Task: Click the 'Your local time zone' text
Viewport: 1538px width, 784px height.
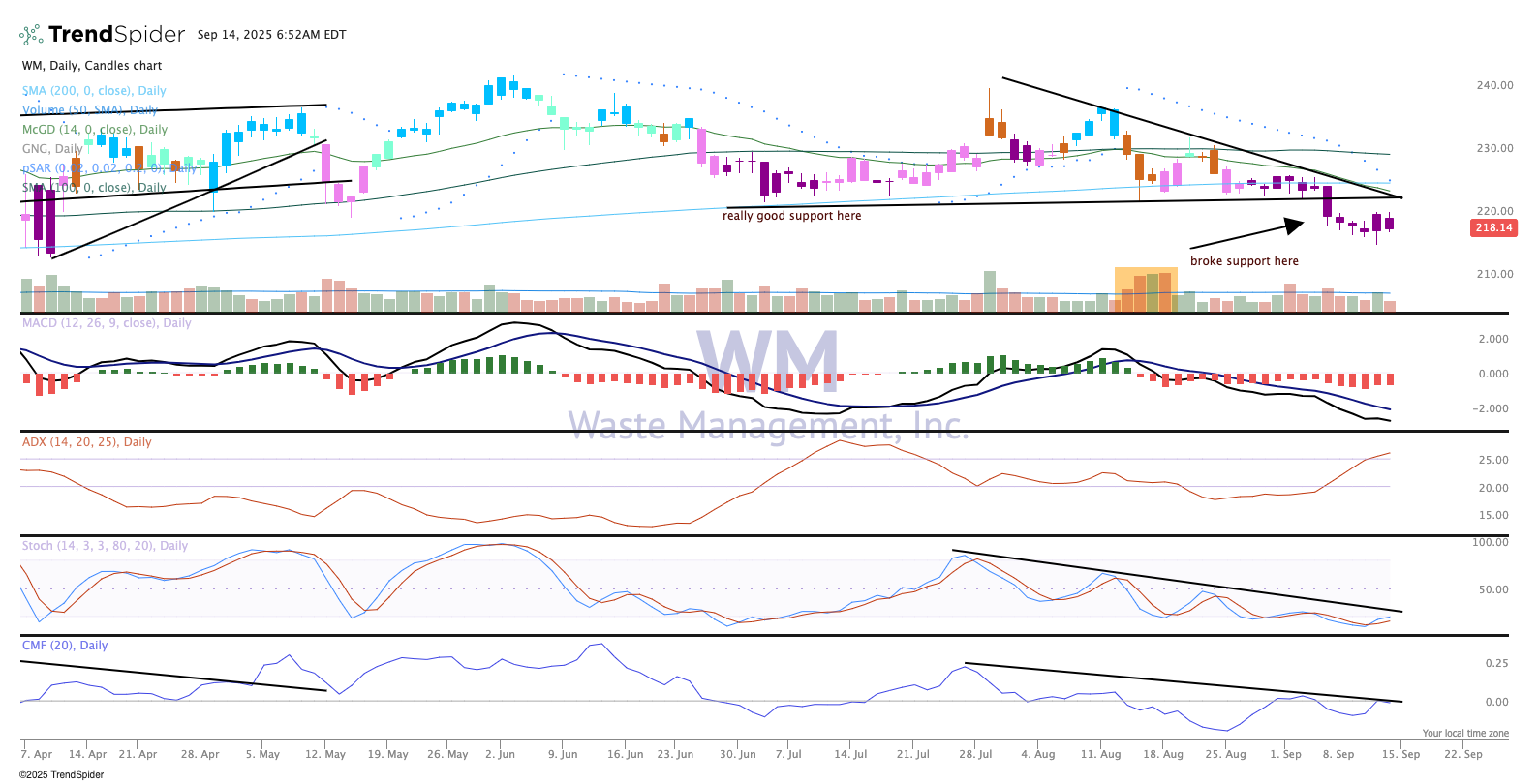Action: (1464, 734)
